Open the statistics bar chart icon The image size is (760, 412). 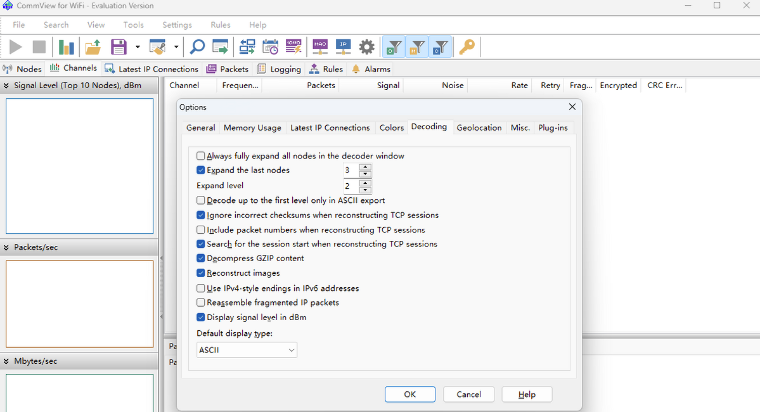[x=66, y=47]
